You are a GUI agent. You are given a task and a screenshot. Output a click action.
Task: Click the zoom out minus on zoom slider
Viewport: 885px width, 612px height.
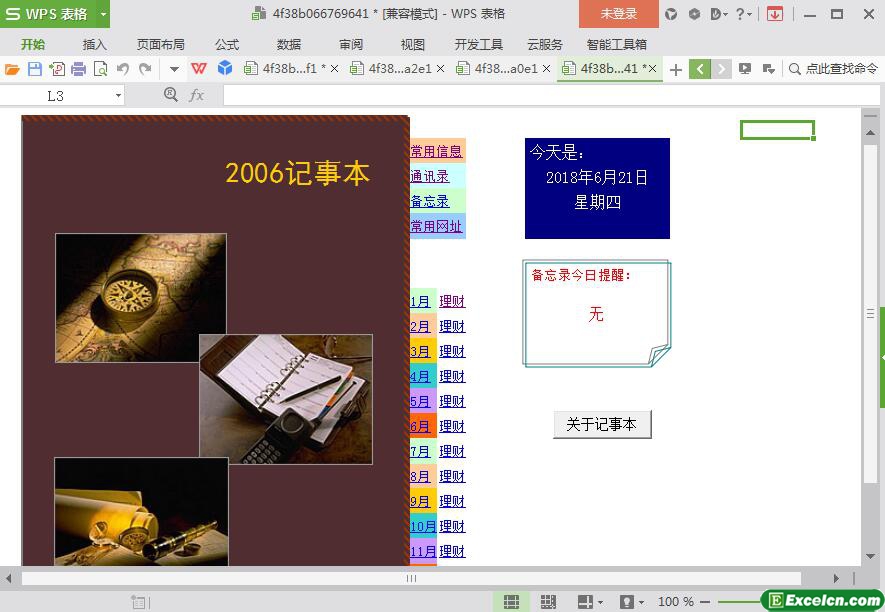(705, 601)
